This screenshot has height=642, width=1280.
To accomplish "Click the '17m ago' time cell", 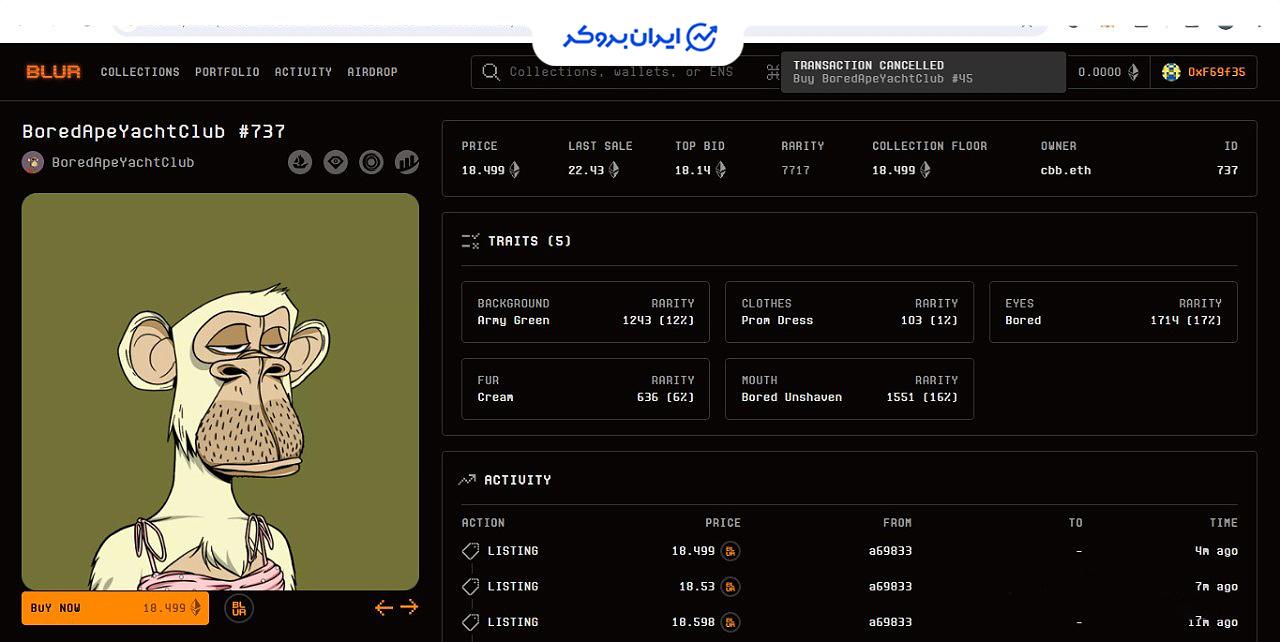I will coord(1213,622).
